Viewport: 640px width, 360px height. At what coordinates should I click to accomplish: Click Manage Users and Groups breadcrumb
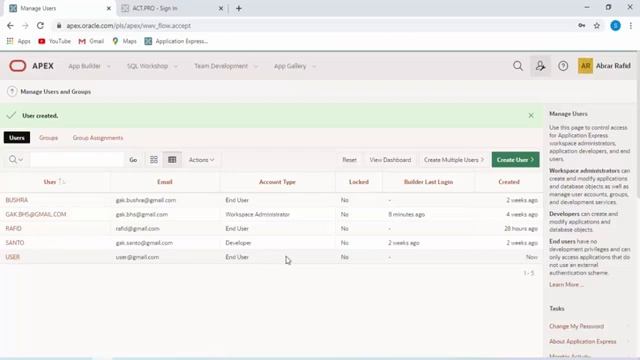coord(56,91)
